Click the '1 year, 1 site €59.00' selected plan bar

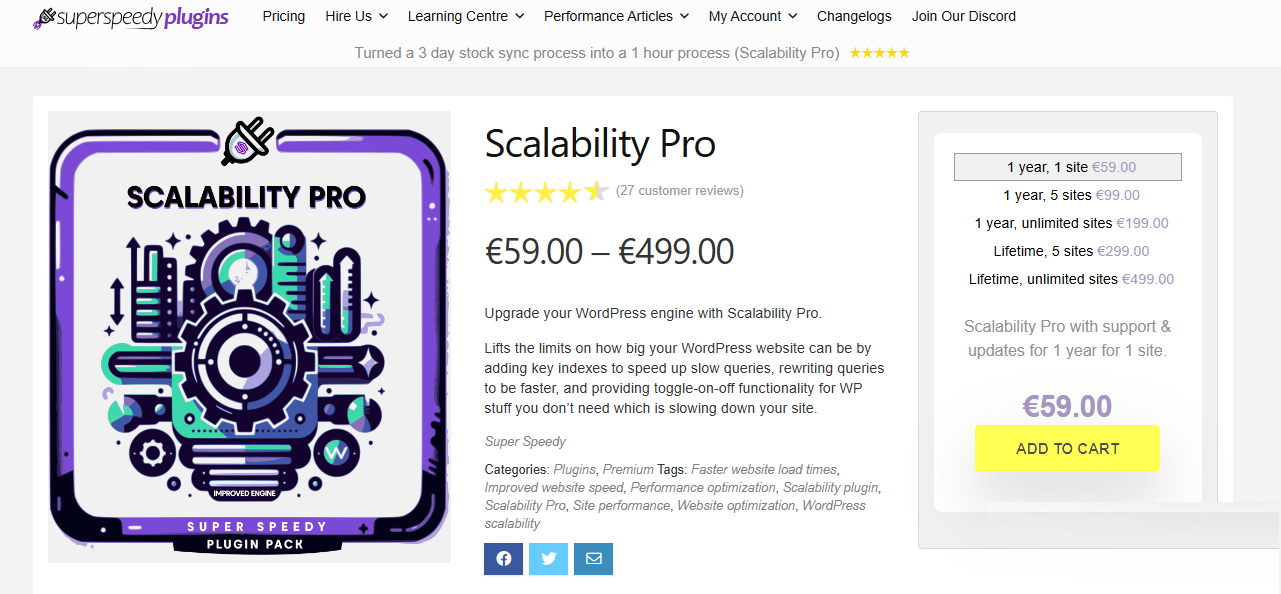[x=1067, y=166]
